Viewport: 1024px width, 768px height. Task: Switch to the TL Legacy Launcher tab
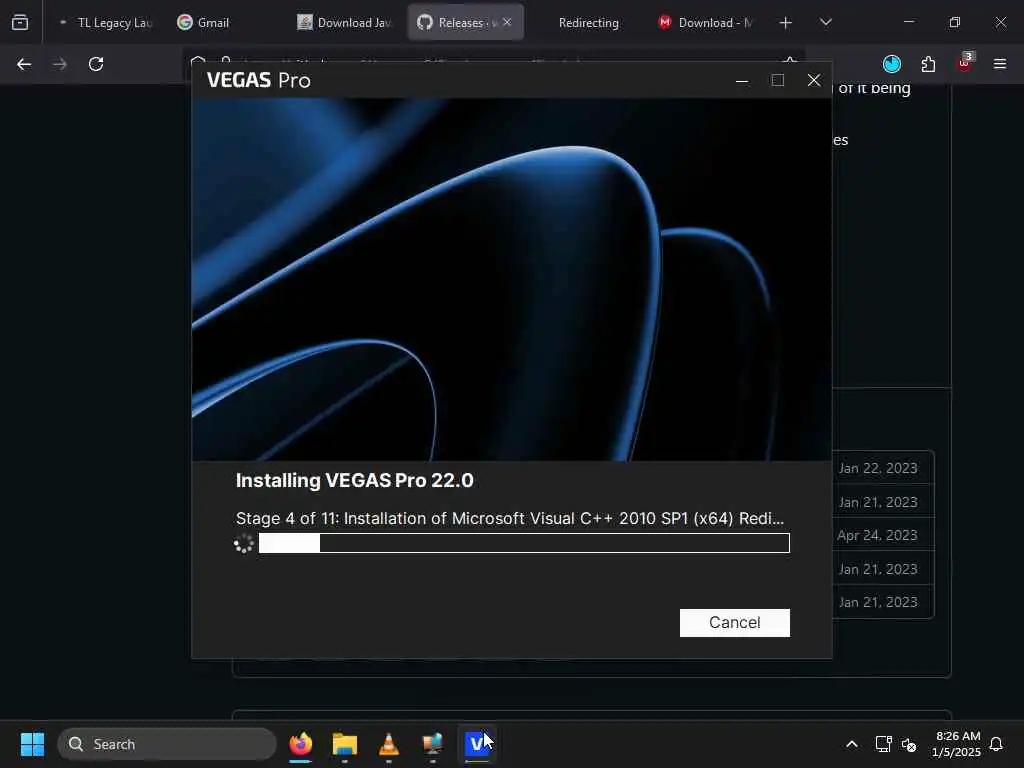105,23
